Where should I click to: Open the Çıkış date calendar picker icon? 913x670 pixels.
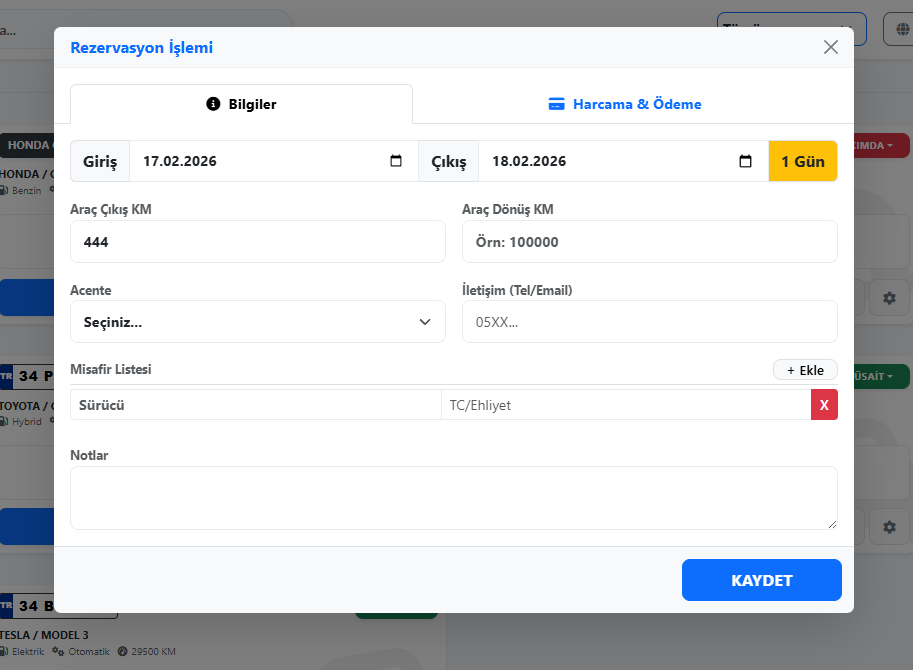point(745,161)
